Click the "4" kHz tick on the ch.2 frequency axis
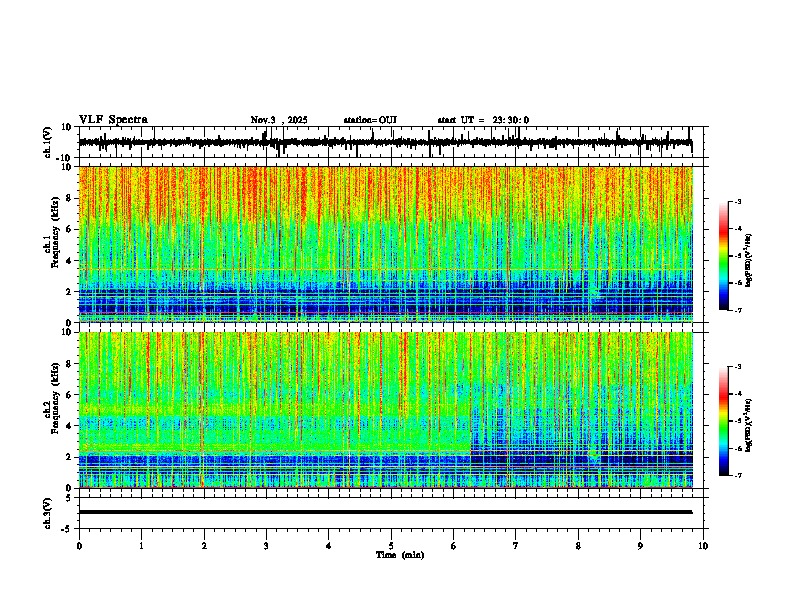 [69, 426]
